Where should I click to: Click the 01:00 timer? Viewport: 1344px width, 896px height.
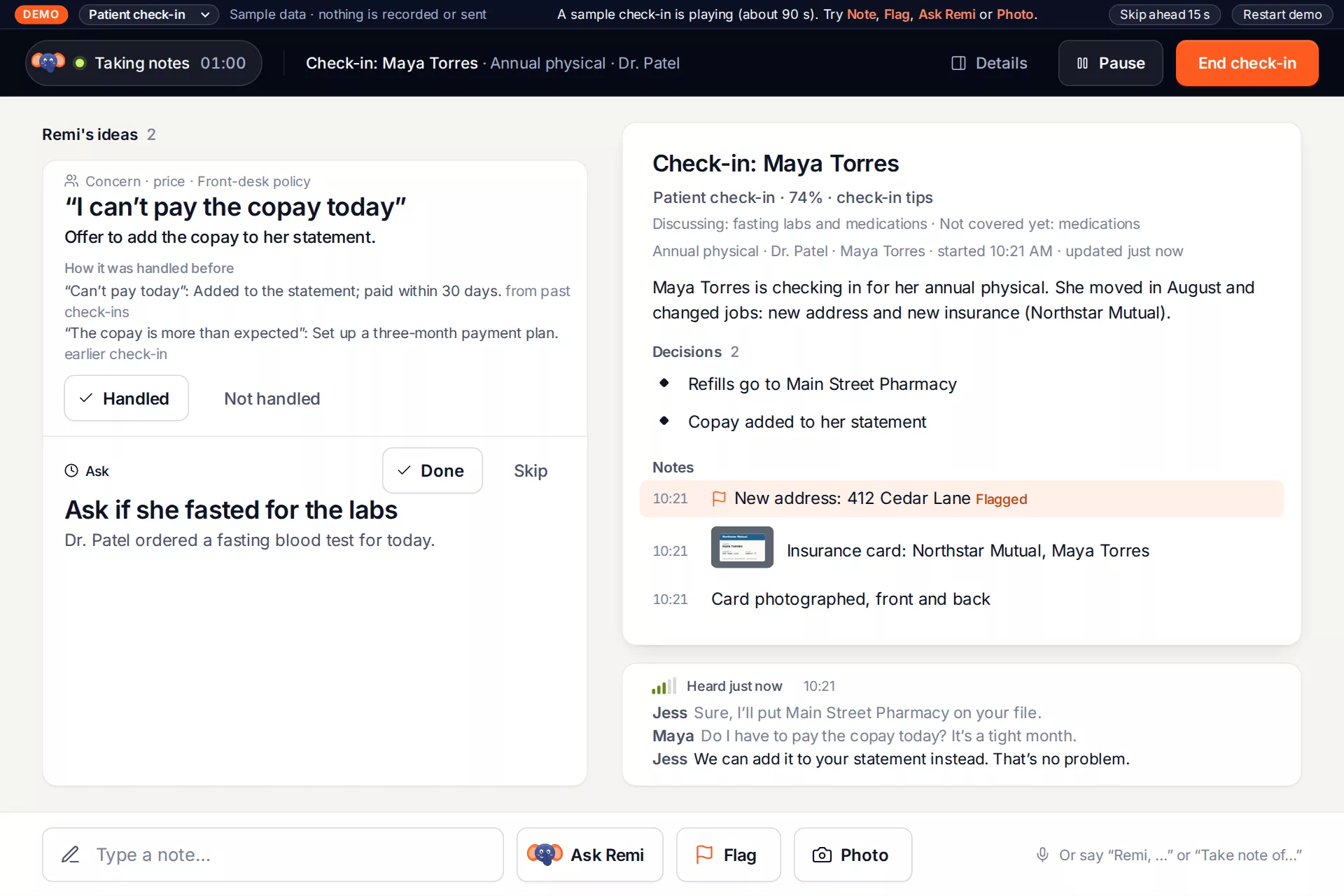[223, 63]
